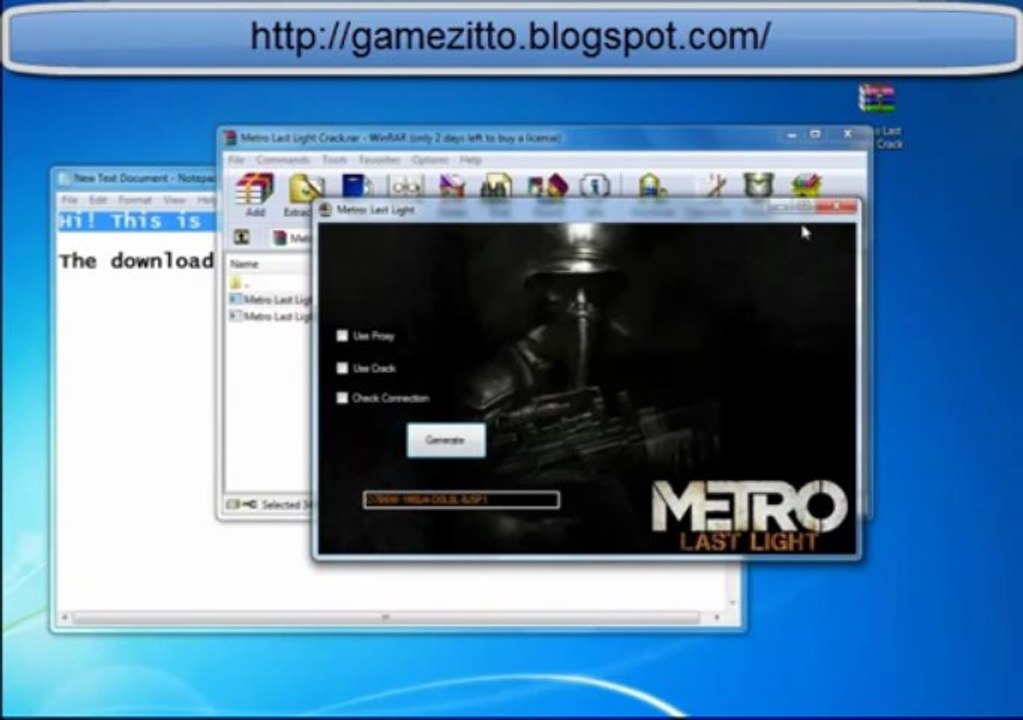Screen dimensions: 1023x720
Task: Click the WinRAR title bar archive icon
Action: pos(230,138)
